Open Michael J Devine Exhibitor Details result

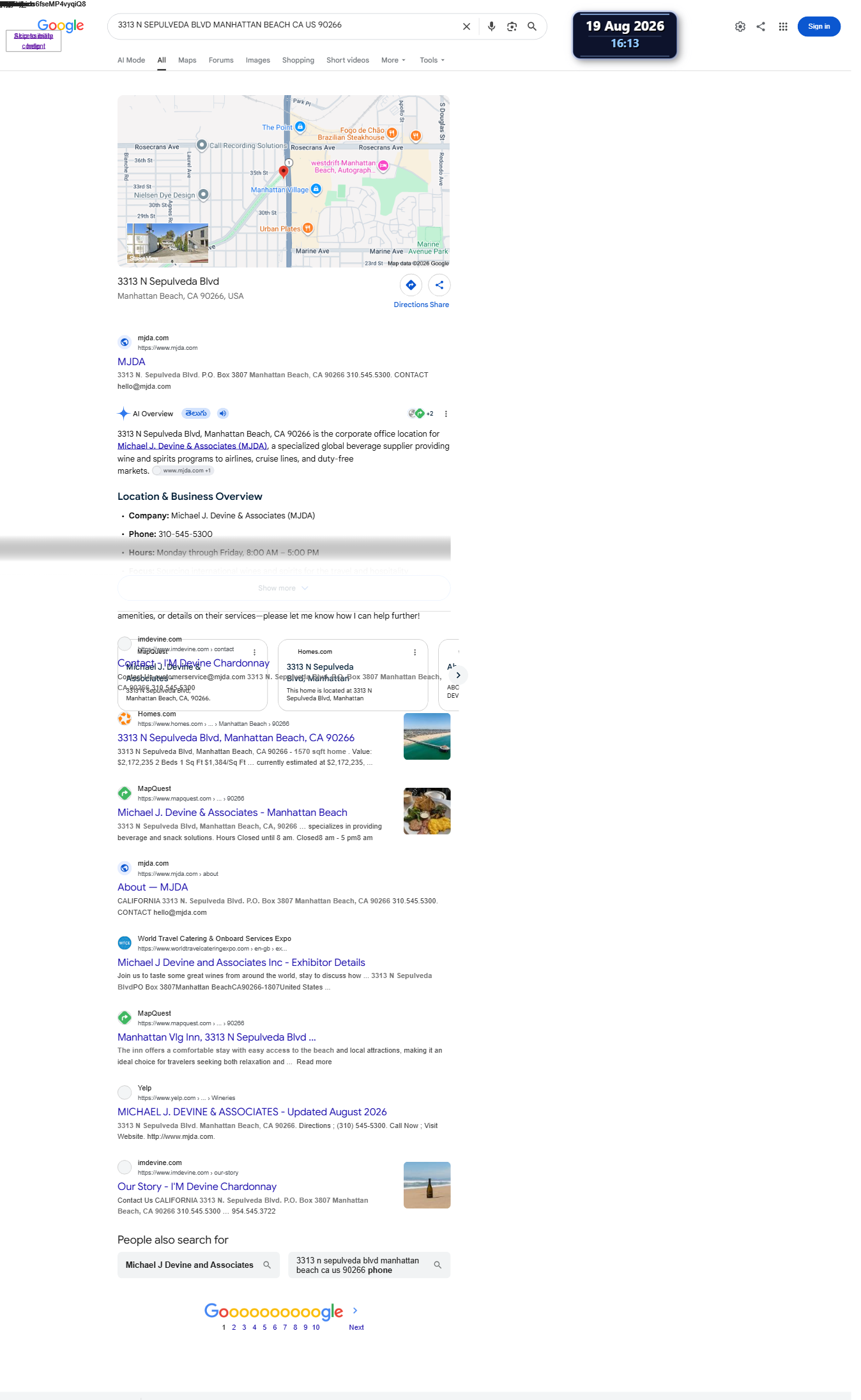tap(241, 963)
